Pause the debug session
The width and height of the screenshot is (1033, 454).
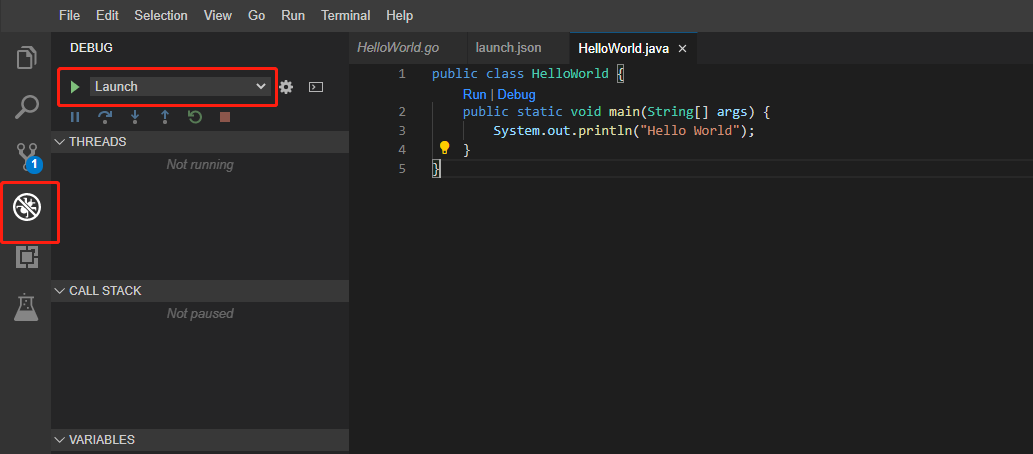point(75,117)
